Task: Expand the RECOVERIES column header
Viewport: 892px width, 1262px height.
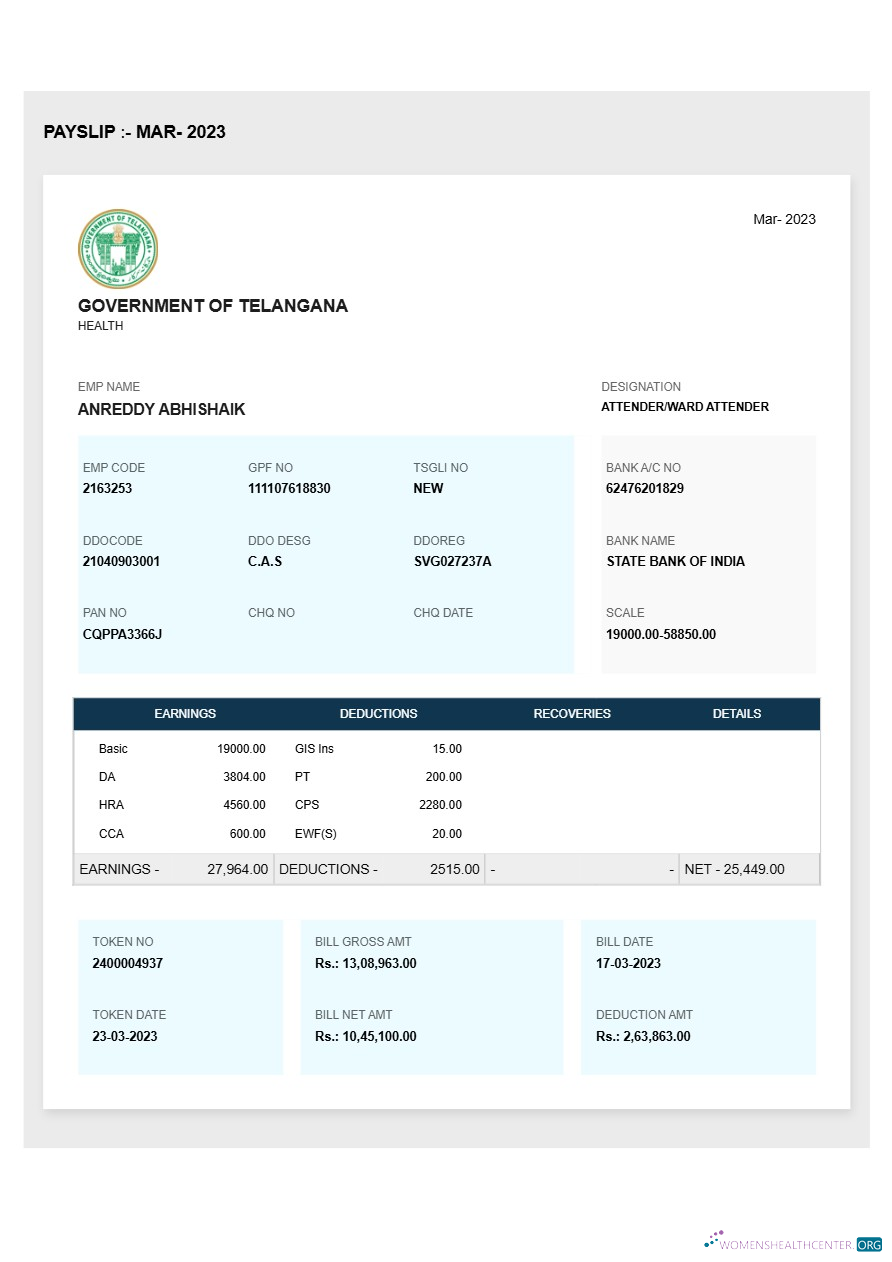Action: pyautogui.click(x=572, y=714)
